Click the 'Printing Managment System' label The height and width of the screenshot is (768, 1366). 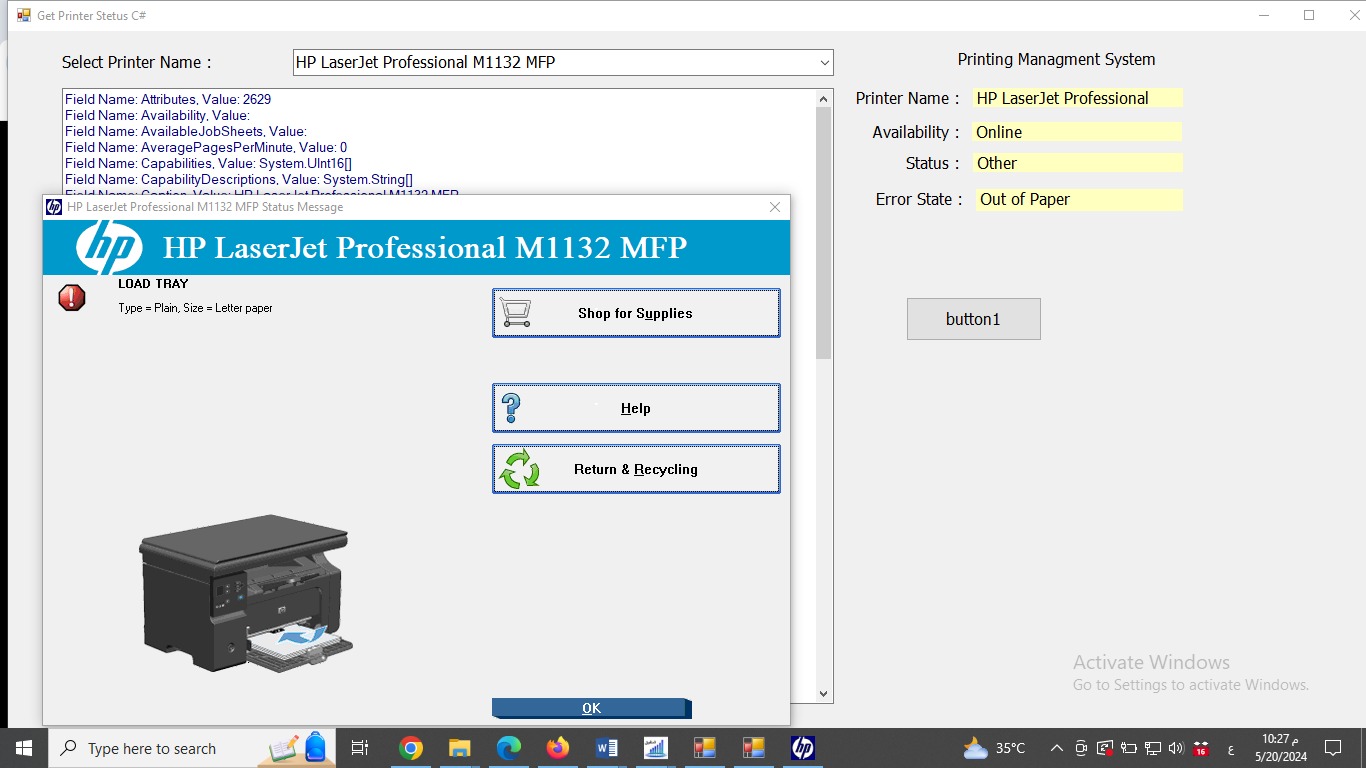(1056, 59)
